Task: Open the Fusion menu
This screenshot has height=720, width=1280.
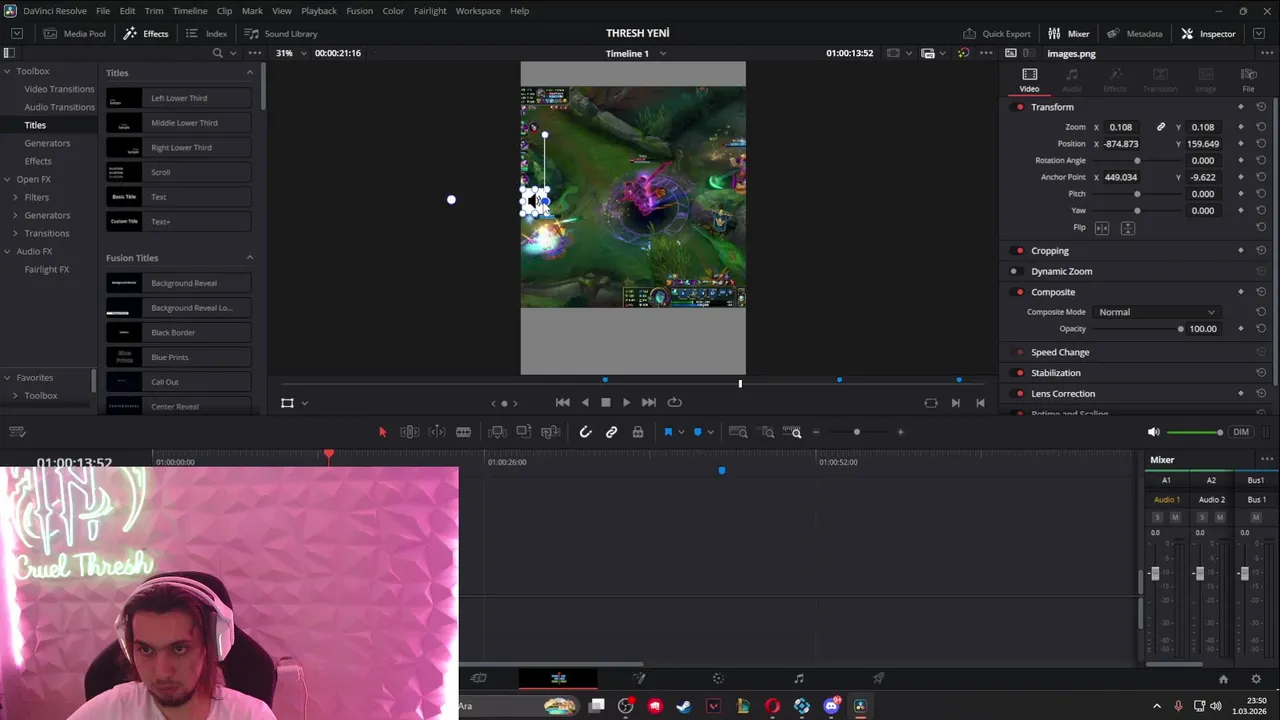Action: point(359,11)
